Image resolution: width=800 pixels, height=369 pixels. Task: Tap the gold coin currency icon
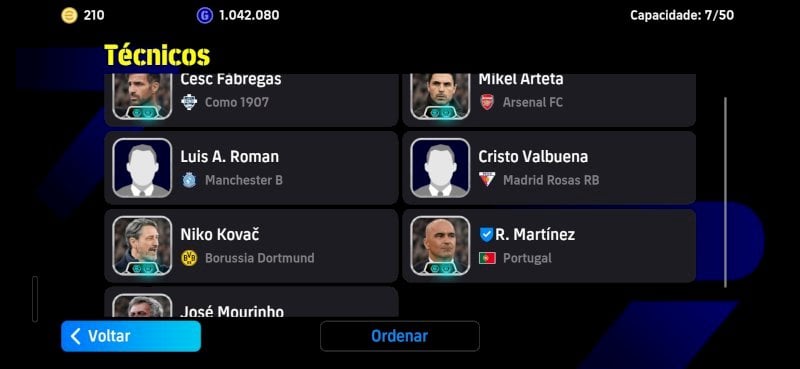point(69,15)
